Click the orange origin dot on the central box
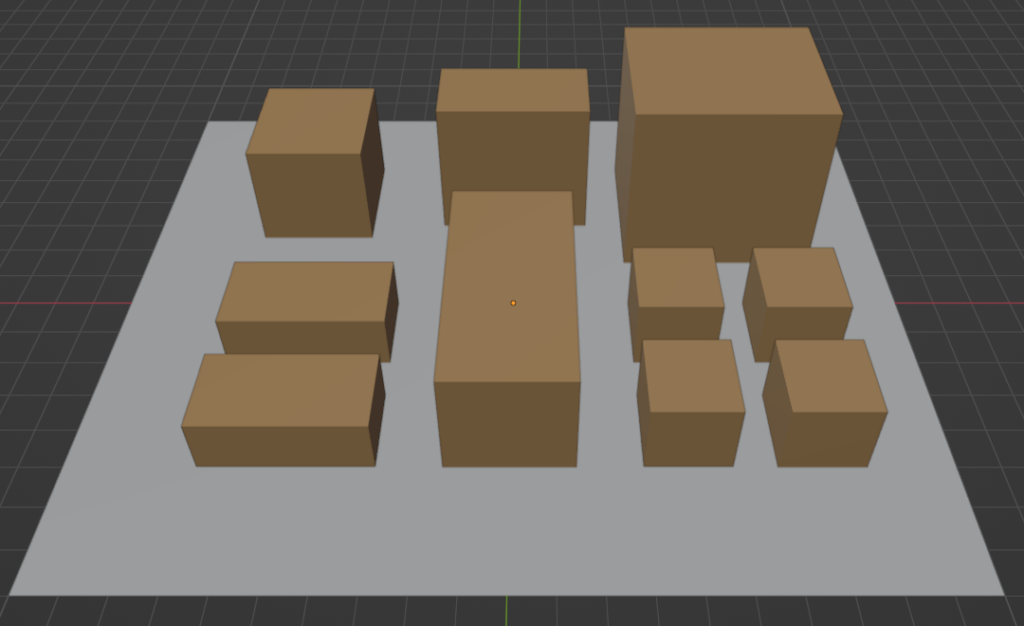The width and height of the screenshot is (1024, 626). (x=513, y=302)
